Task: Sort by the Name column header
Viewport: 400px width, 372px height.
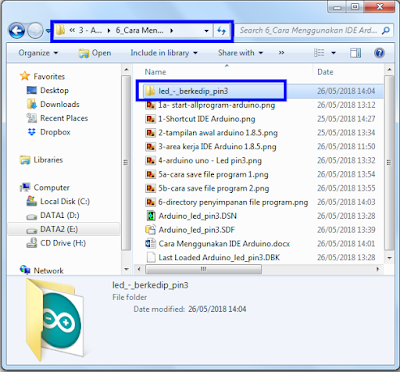Action: [155, 72]
